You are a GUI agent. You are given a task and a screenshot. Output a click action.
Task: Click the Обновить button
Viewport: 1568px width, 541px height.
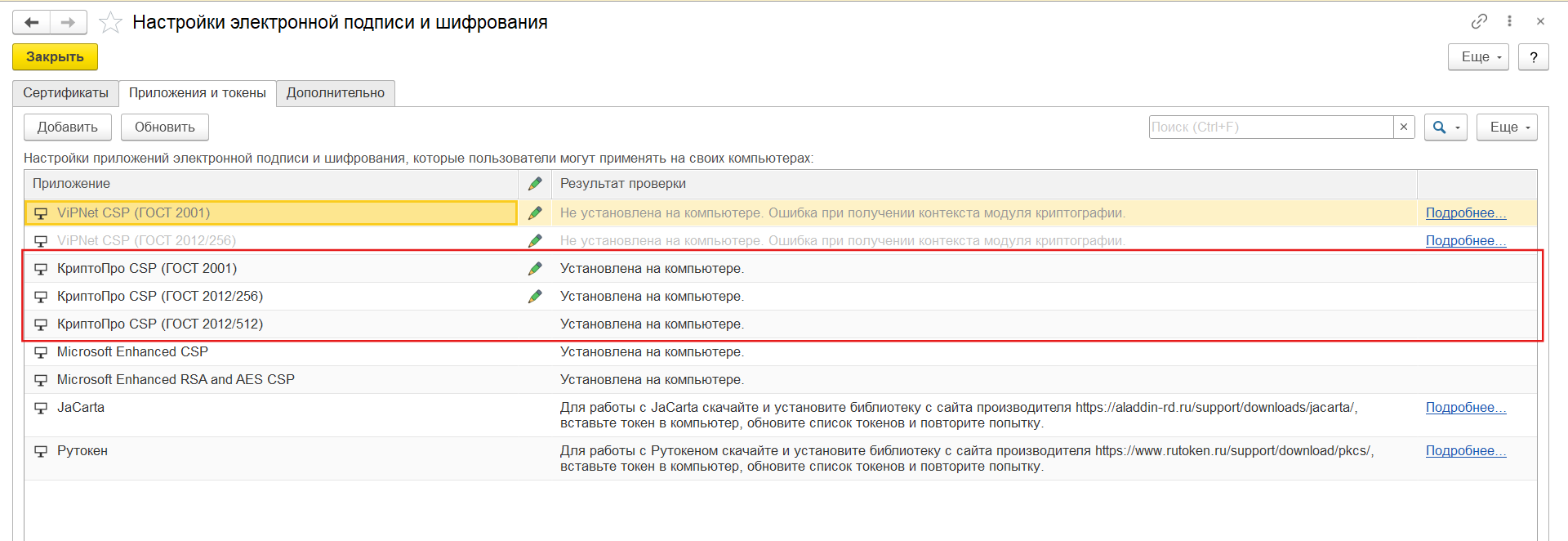point(165,127)
